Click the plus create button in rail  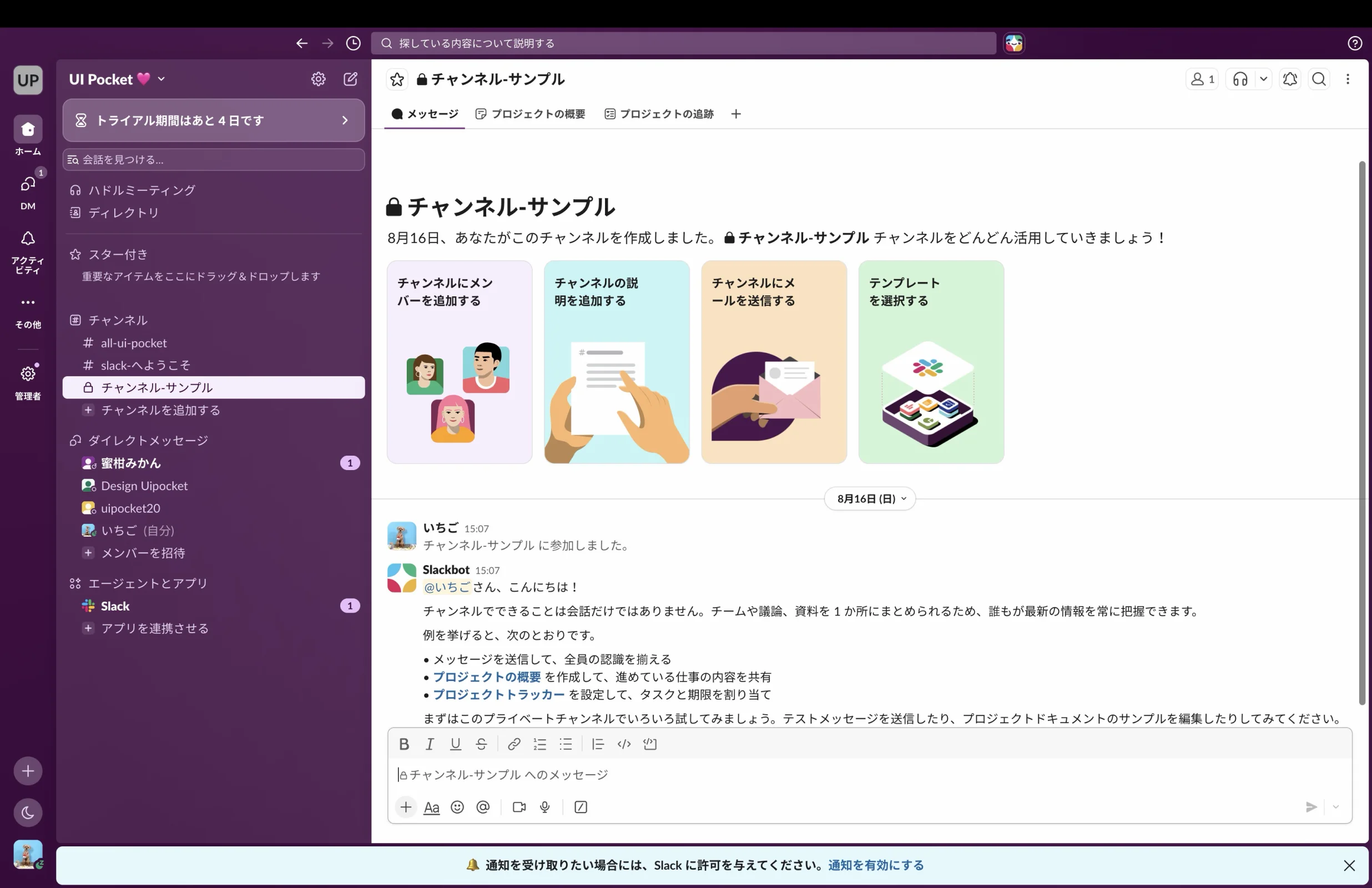click(x=28, y=771)
